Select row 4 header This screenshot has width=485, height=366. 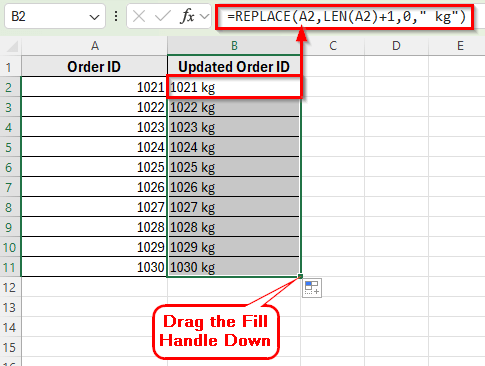10,127
